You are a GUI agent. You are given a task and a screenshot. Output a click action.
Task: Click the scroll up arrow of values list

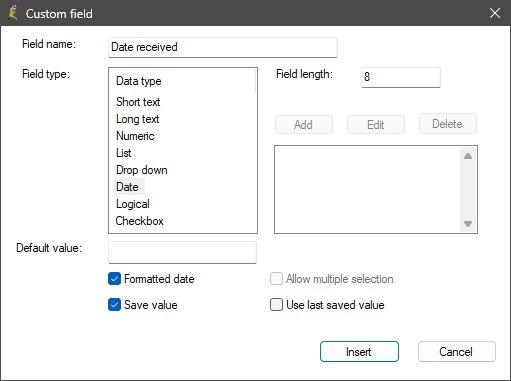[x=468, y=156]
